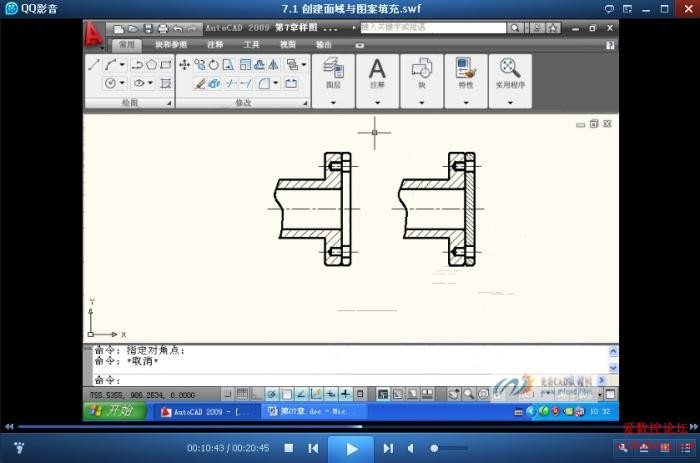Switch to the View (视图) ribbon tab
The width and height of the screenshot is (700, 463).
287,45
